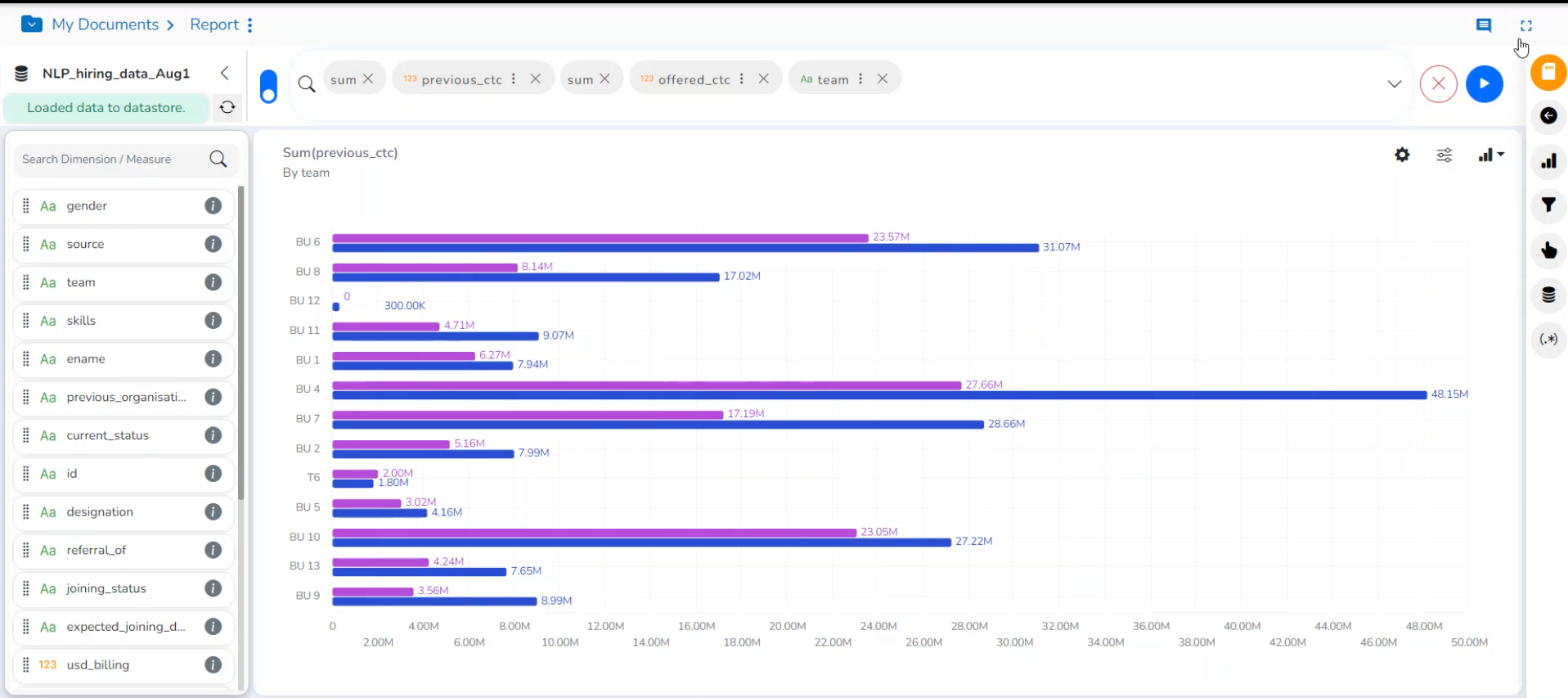Open the comments icon at top right
Viewport: 1568px width, 698px height.
1484,25
